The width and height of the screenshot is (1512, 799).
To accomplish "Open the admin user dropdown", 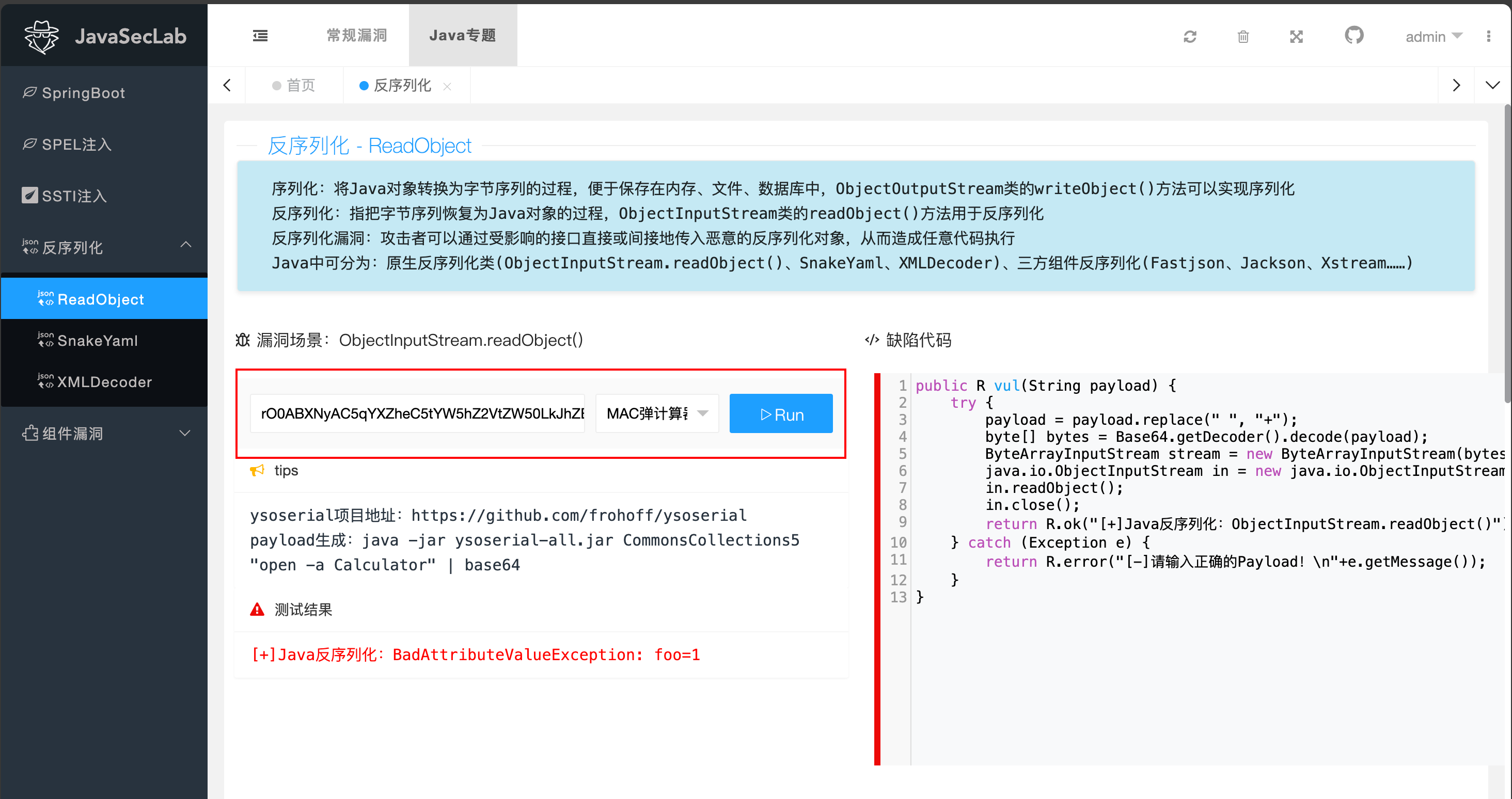I will [1433, 36].
